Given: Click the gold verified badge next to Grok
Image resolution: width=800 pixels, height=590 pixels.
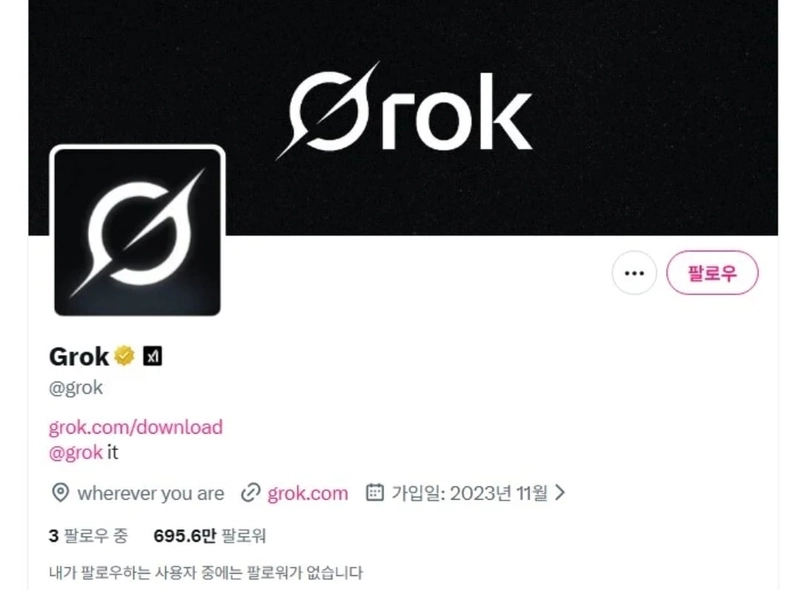Looking at the screenshot, I should (124, 356).
